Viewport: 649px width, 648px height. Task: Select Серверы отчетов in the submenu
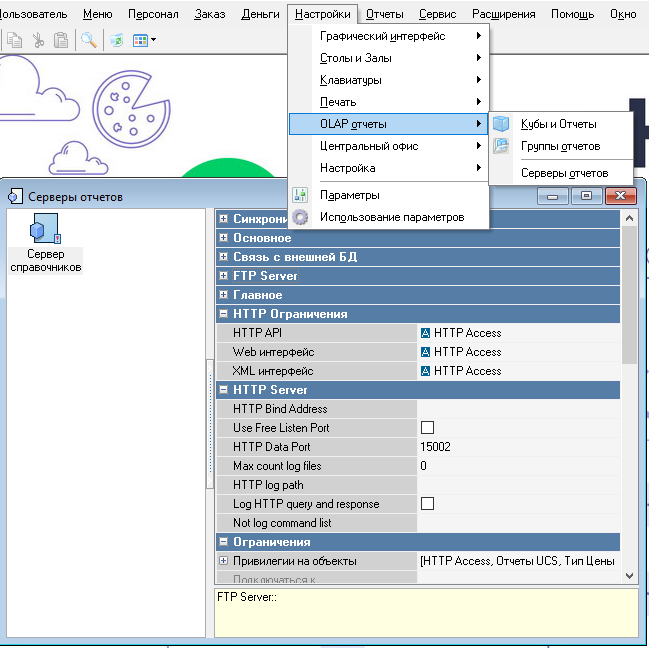coord(564,173)
